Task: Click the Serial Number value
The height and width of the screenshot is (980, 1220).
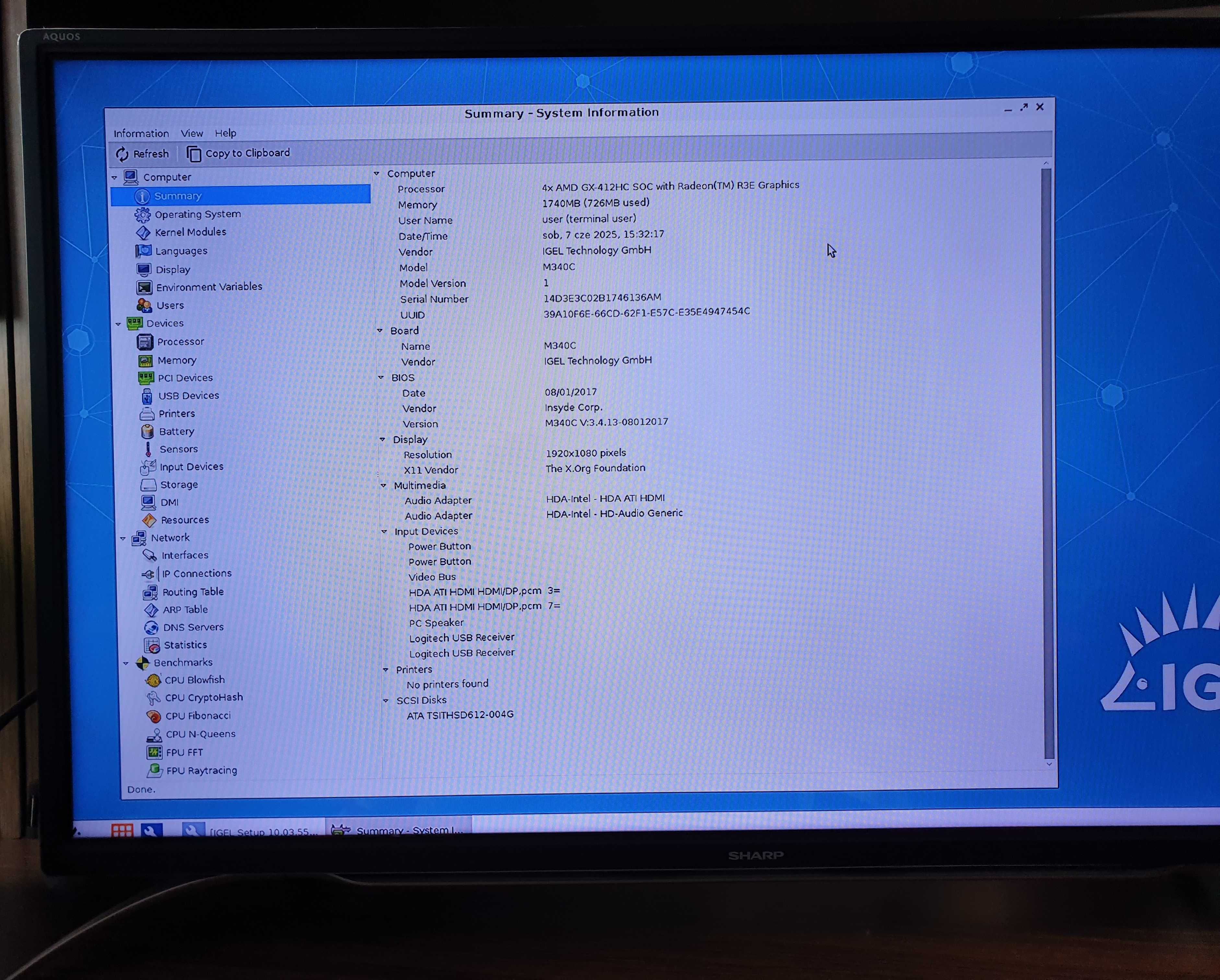Action: click(602, 297)
